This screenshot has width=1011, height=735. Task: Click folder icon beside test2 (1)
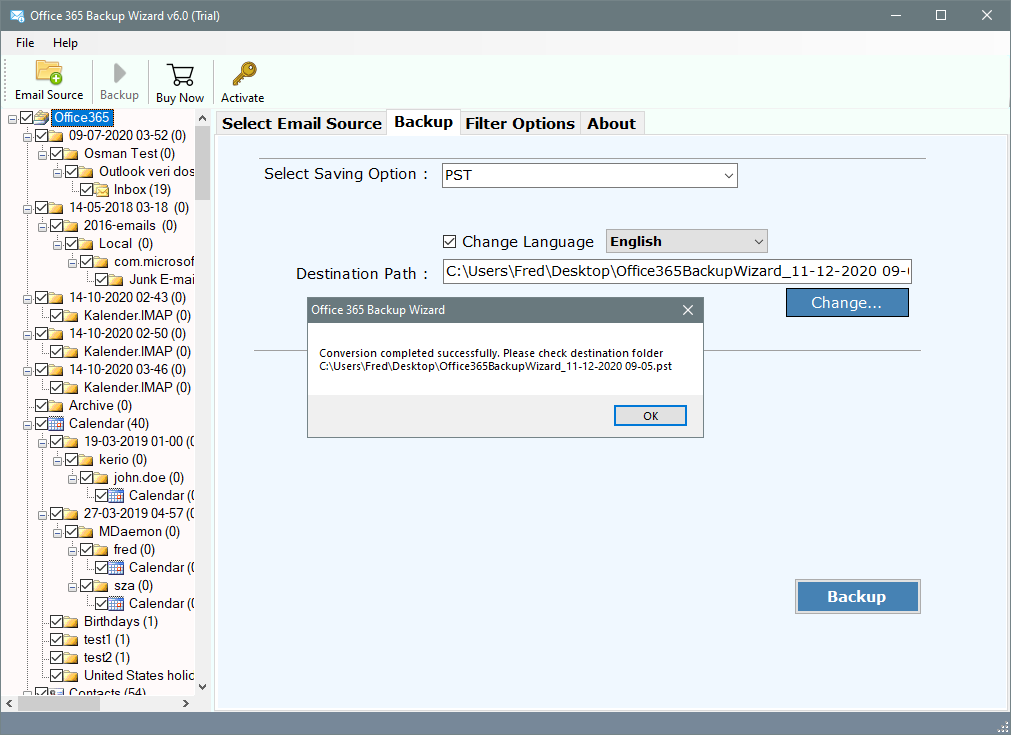pyautogui.click(x=72, y=658)
